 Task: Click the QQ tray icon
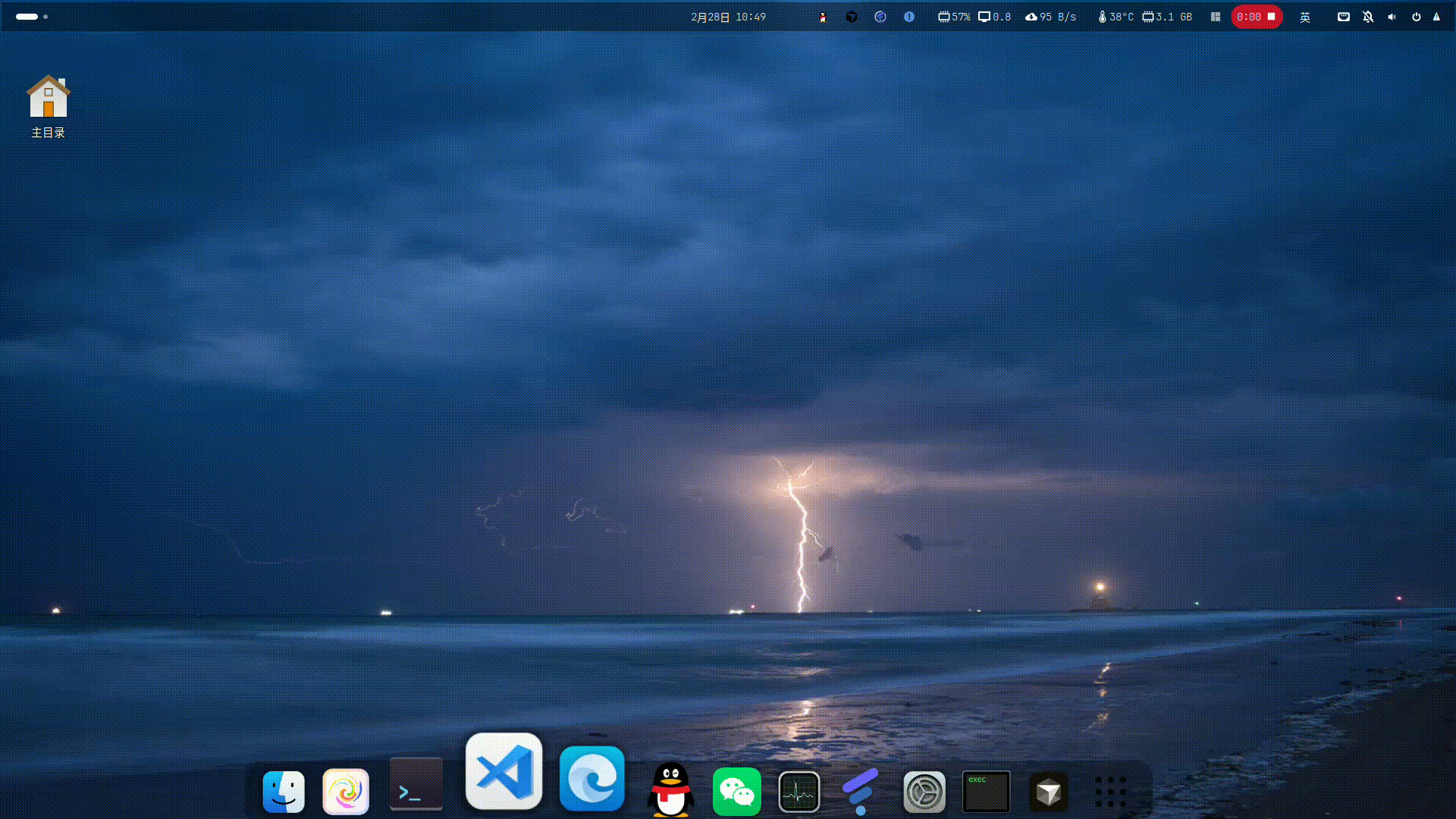(x=823, y=17)
